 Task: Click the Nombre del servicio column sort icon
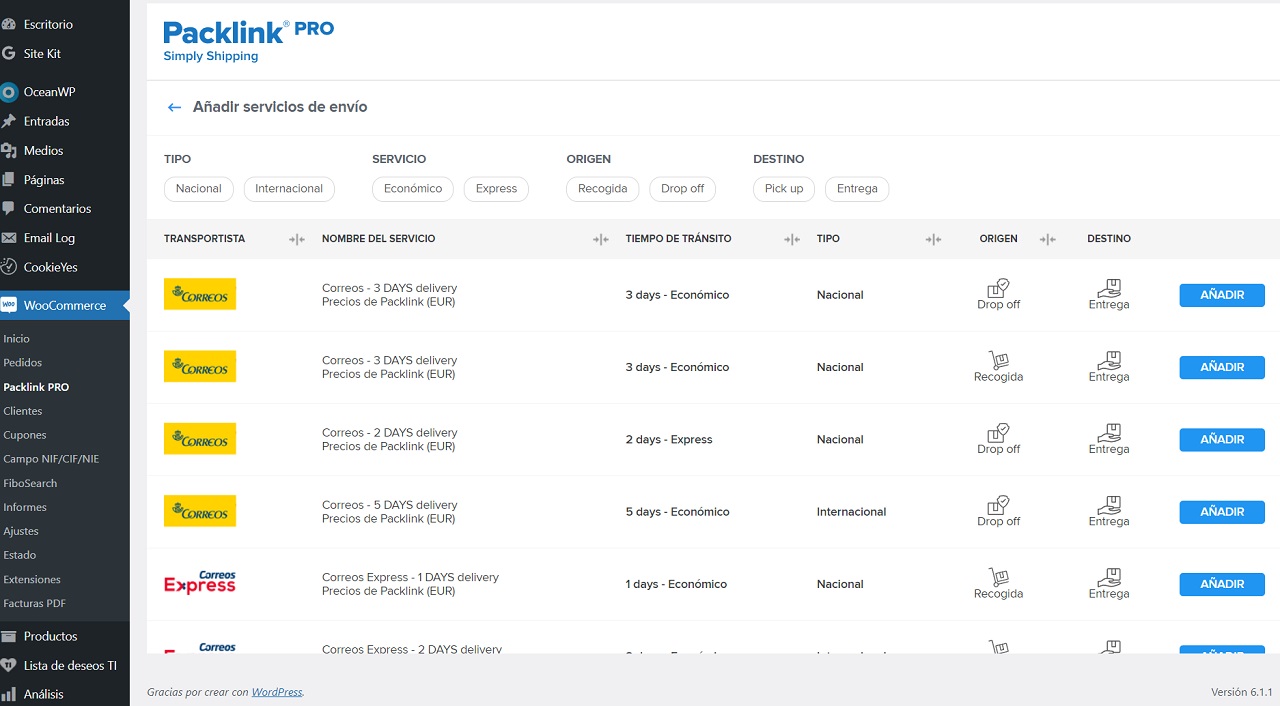click(x=600, y=239)
